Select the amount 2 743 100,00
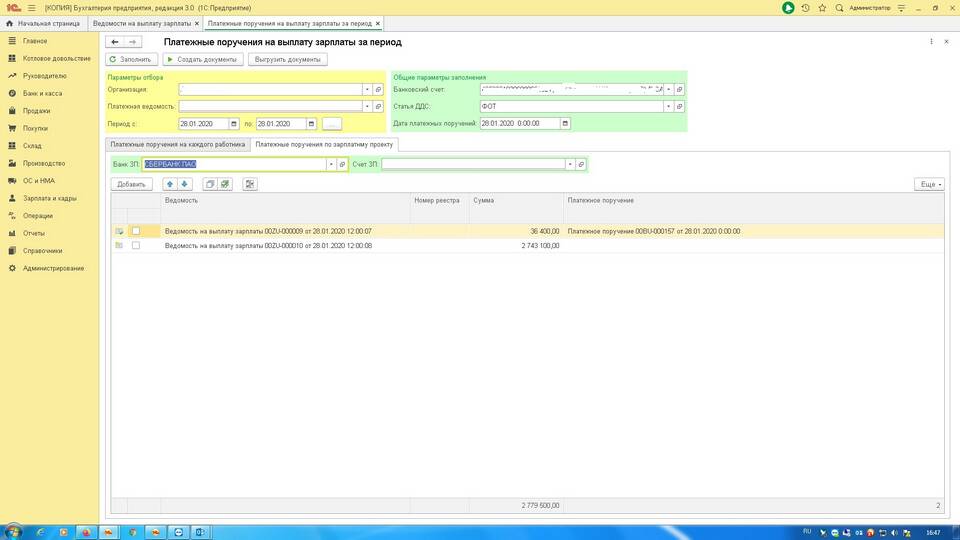The image size is (960, 540). 540,245
